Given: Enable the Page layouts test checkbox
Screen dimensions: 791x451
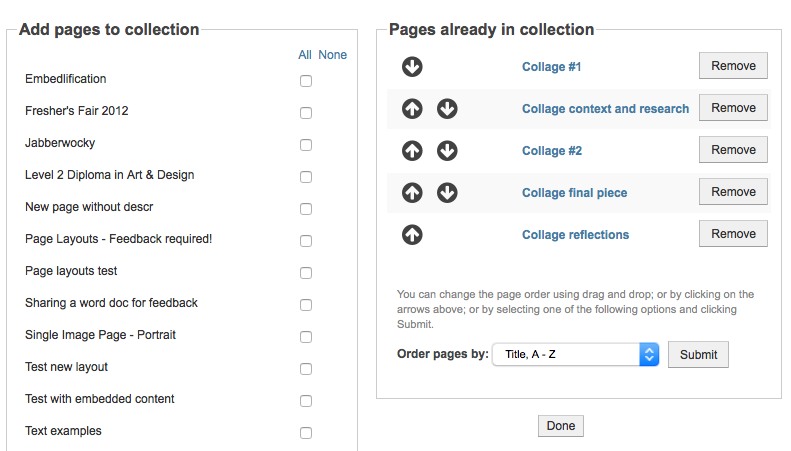Looking at the screenshot, I should coord(306,273).
